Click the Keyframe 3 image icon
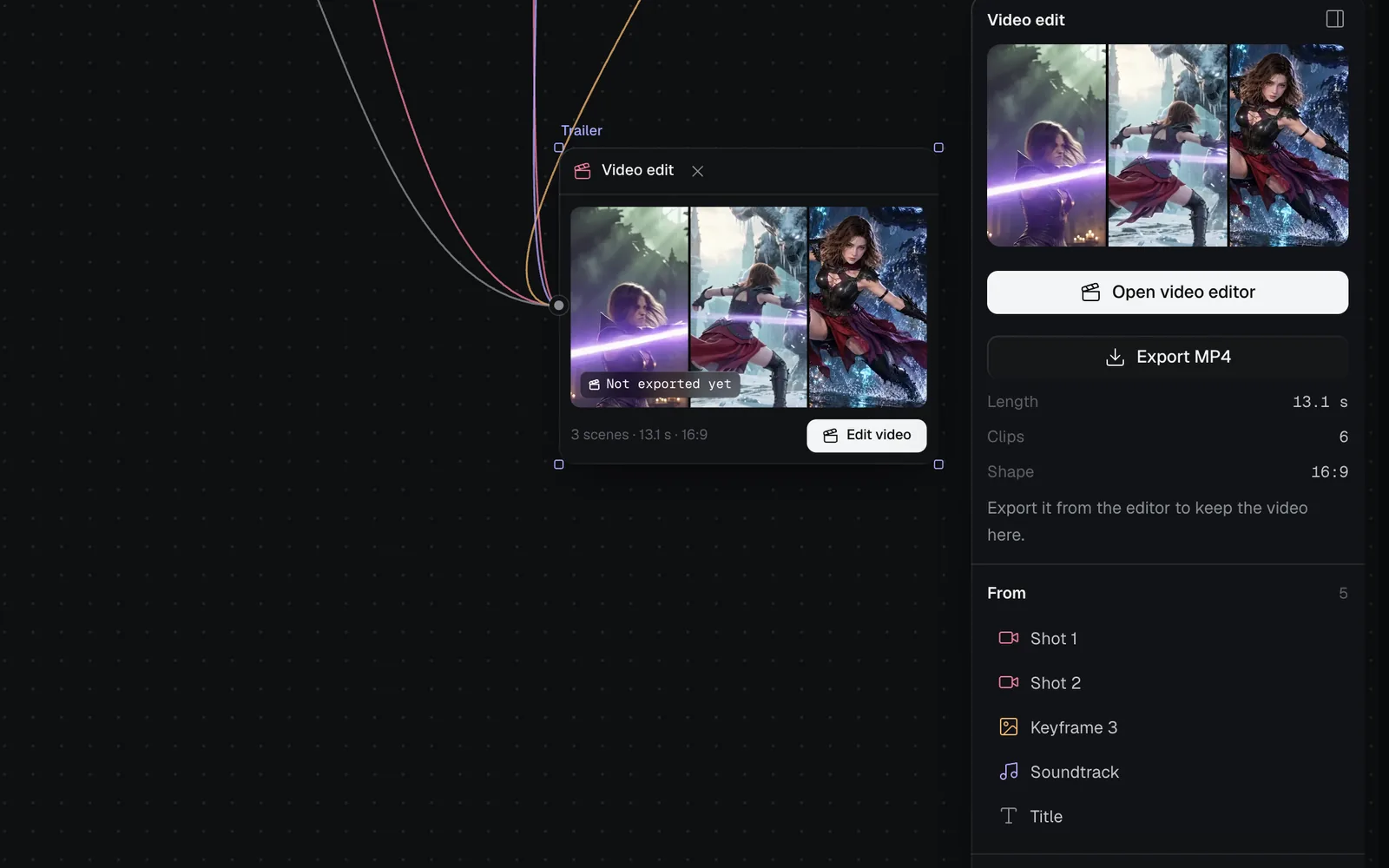Image resolution: width=1389 pixels, height=868 pixels. (1008, 727)
